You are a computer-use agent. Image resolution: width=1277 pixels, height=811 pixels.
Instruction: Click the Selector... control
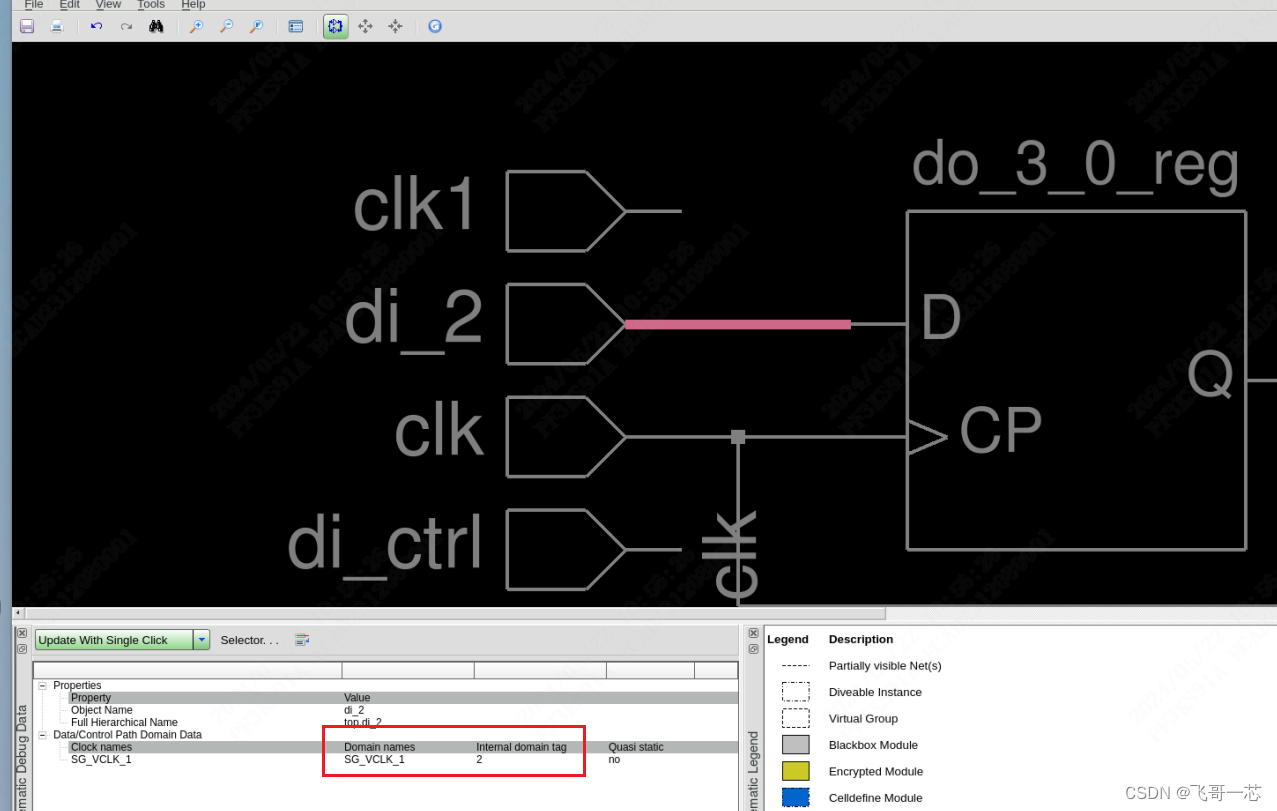pos(248,640)
